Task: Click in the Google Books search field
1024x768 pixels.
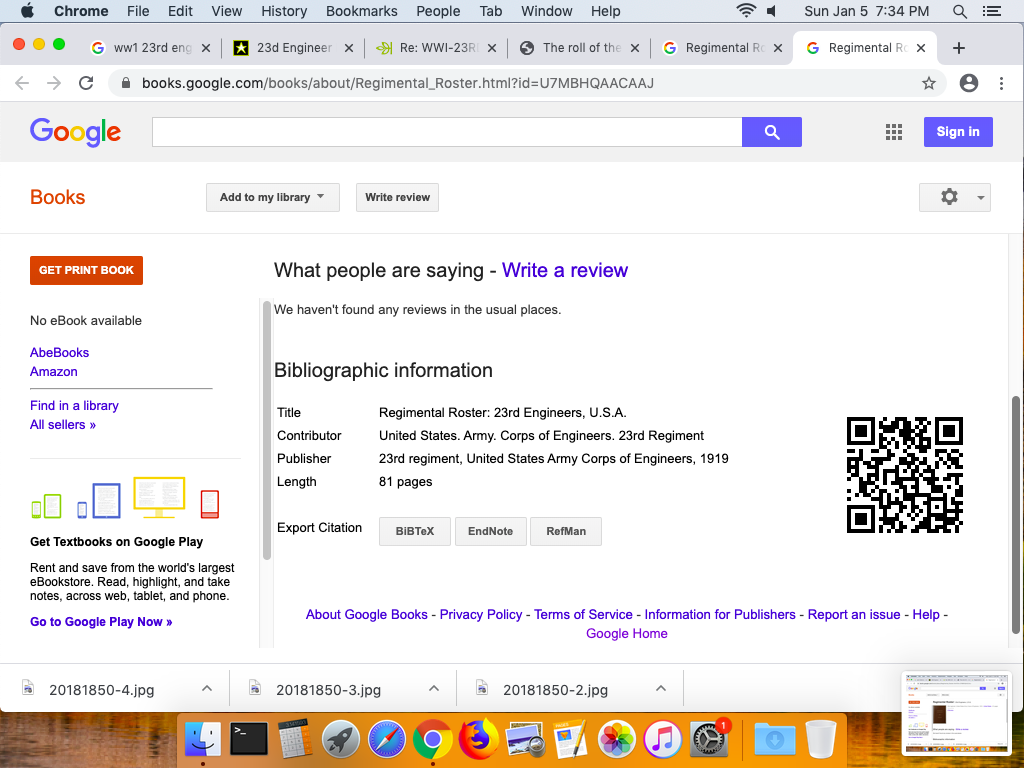Action: tap(446, 132)
